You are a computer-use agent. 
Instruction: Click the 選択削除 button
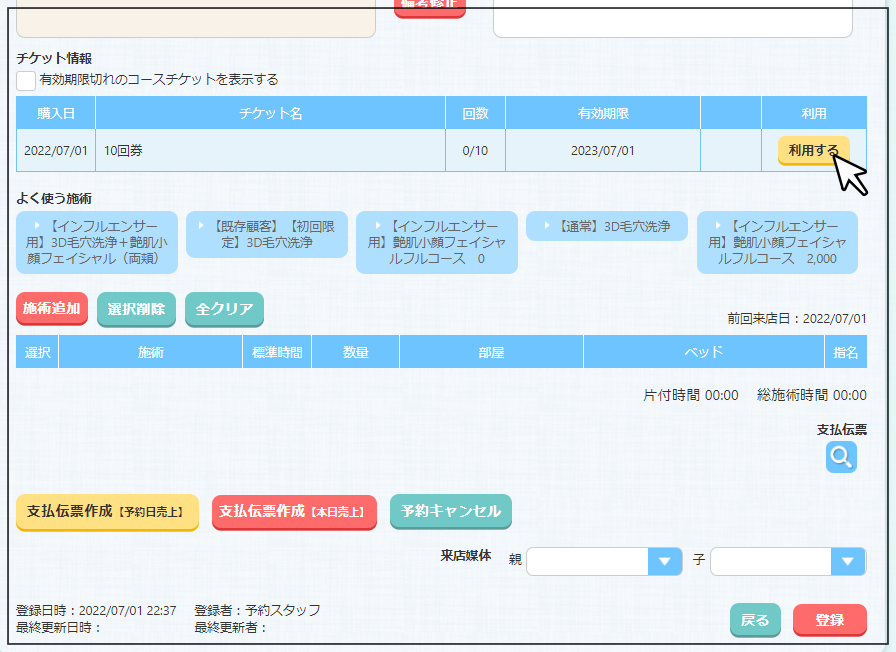coord(137,309)
